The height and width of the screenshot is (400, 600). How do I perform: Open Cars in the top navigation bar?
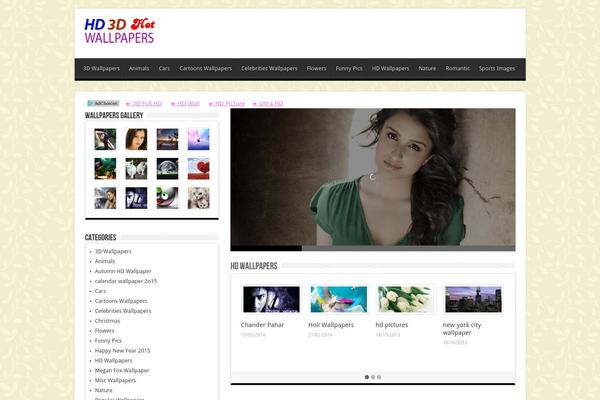[x=164, y=69]
